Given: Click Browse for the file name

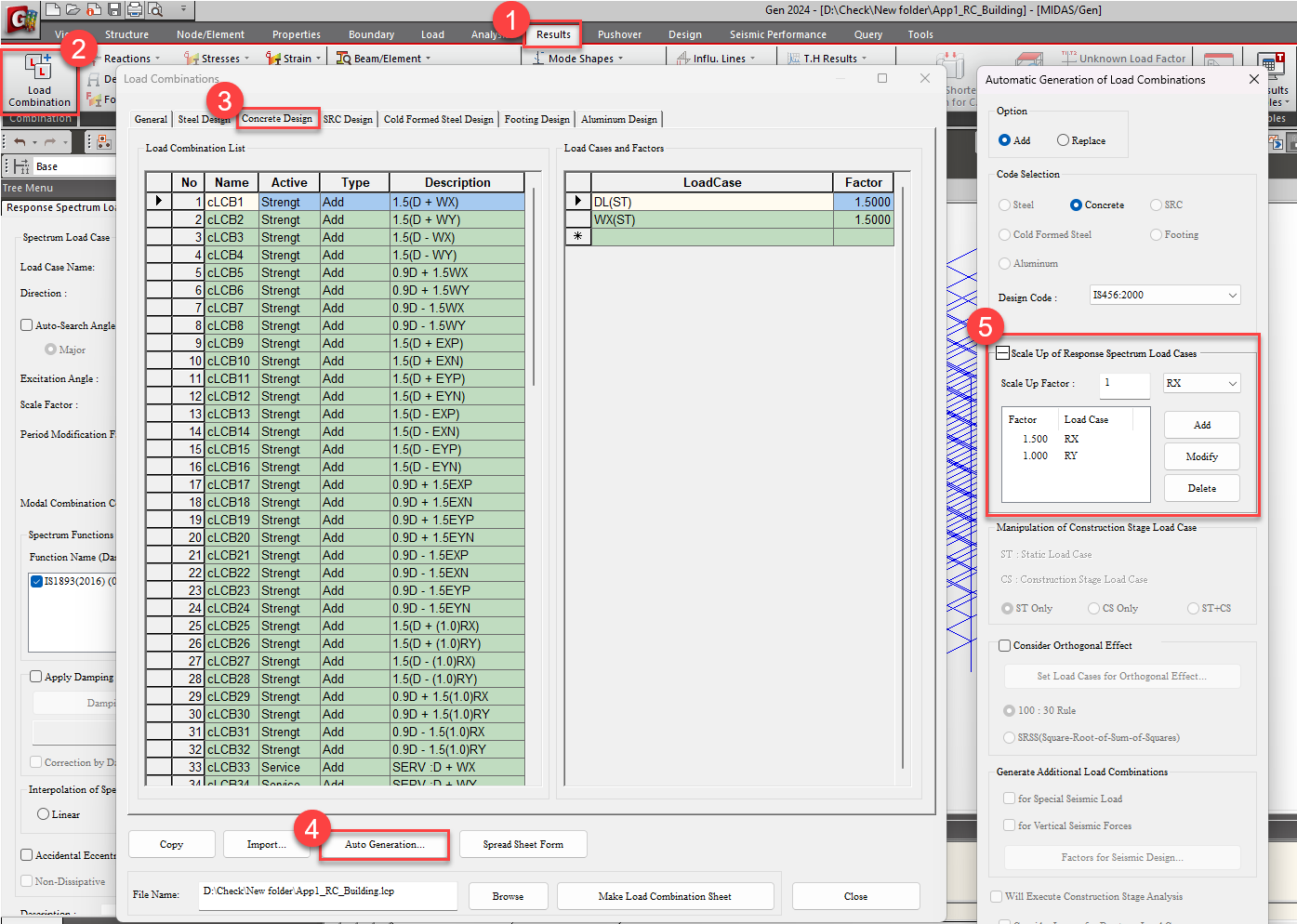Looking at the screenshot, I should 508,896.
